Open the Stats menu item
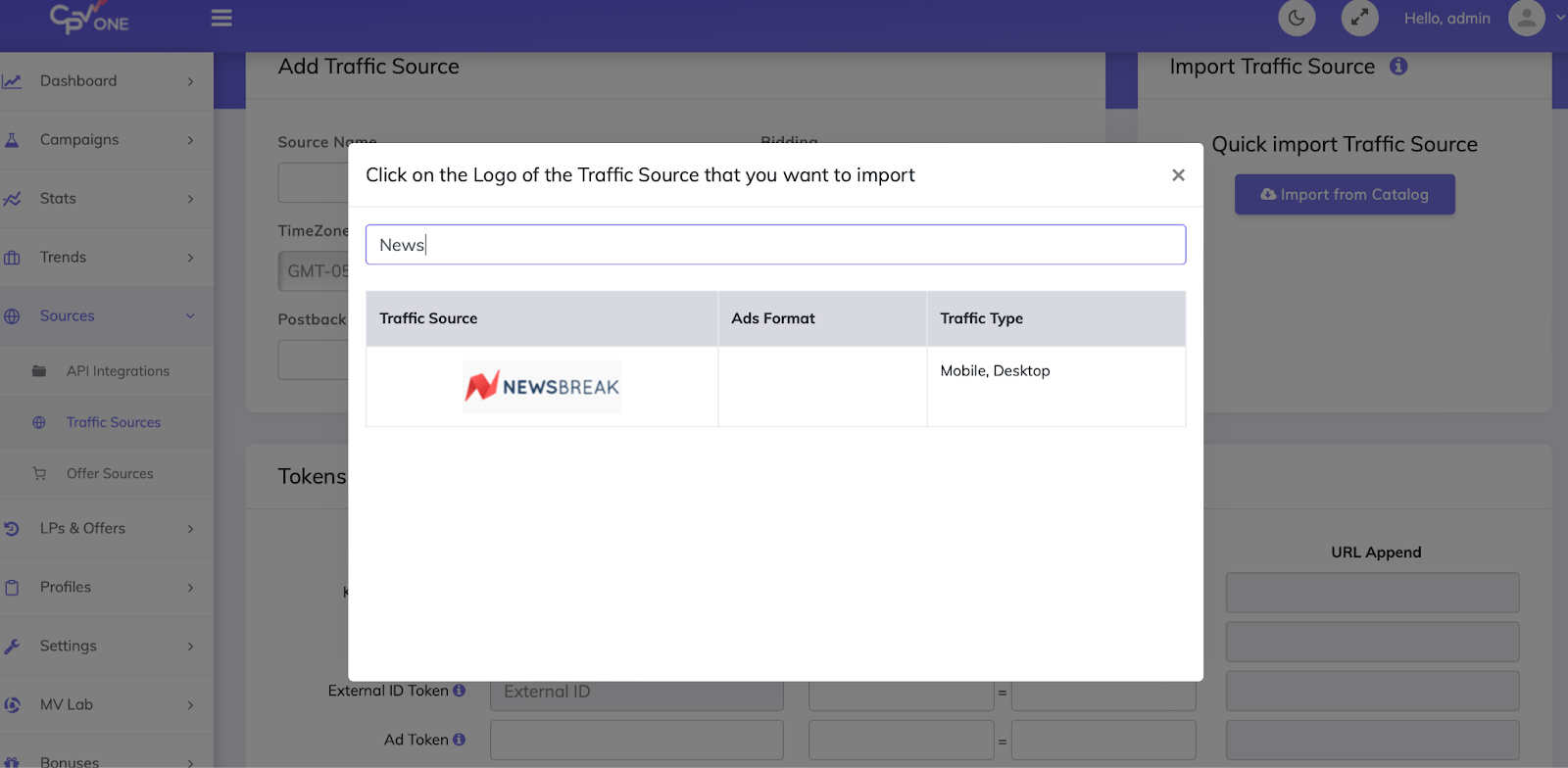1568x768 pixels. click(107, 199)
